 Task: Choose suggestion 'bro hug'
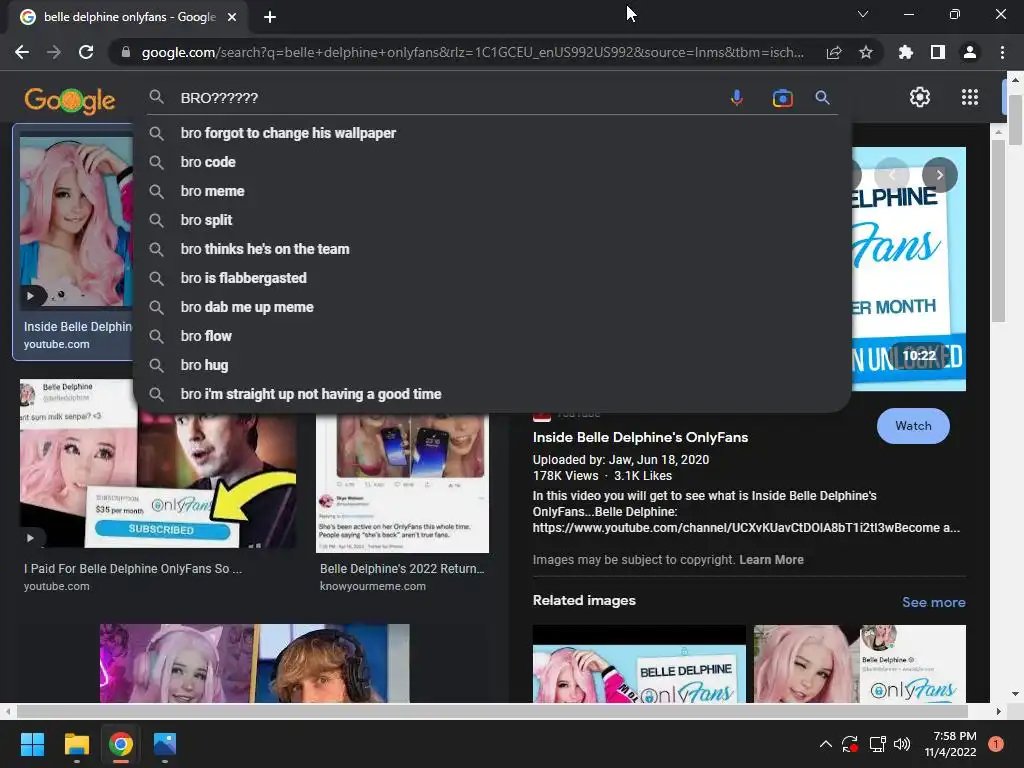492,365
